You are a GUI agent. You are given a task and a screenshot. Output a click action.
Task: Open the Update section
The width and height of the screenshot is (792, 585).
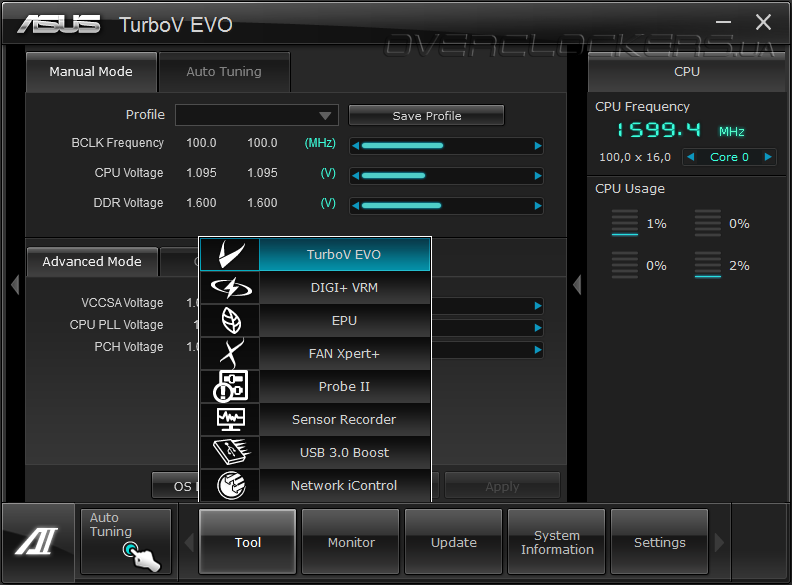tap(454, 542)
